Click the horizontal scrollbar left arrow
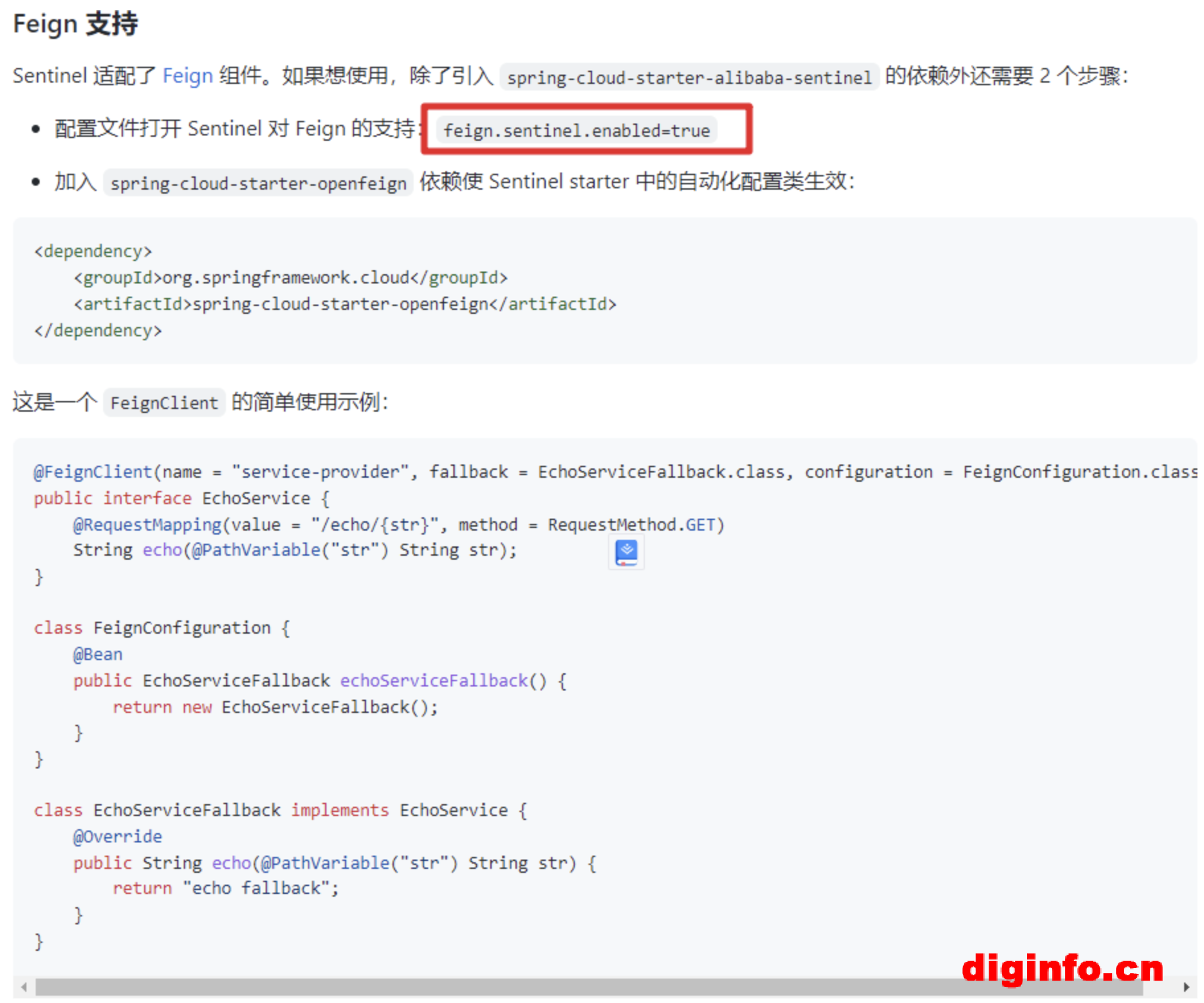 tap(24, 987)
